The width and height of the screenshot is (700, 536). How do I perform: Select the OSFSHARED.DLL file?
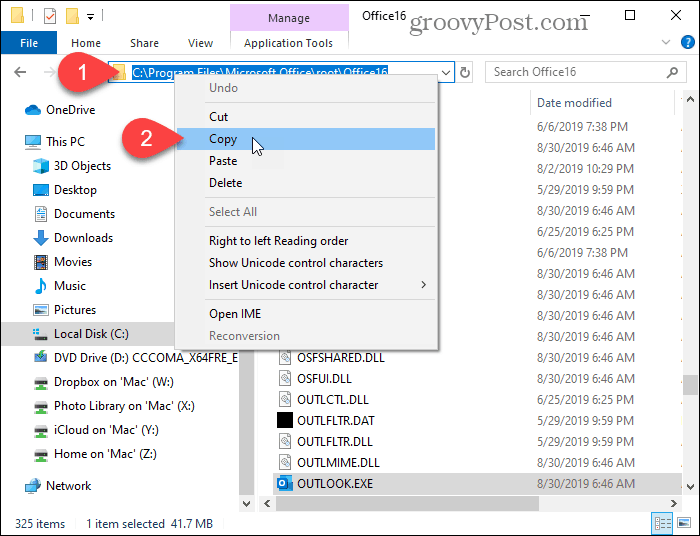pyautogui.click(x=341, y=357)
